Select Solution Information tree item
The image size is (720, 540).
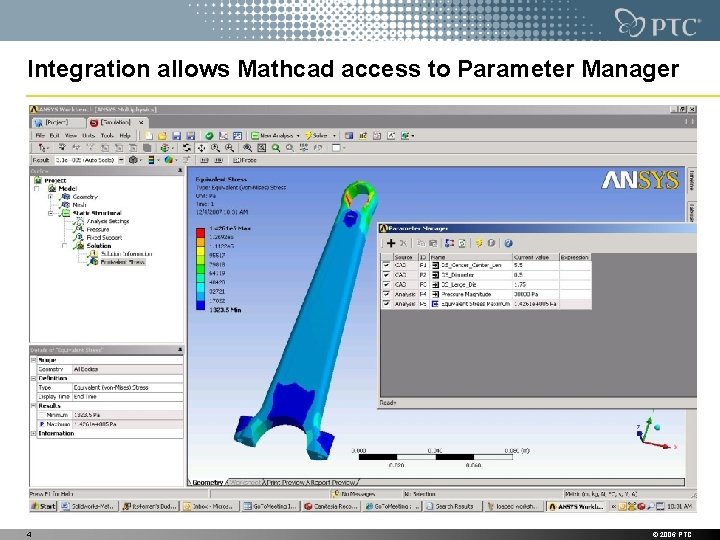click(126, 254)
